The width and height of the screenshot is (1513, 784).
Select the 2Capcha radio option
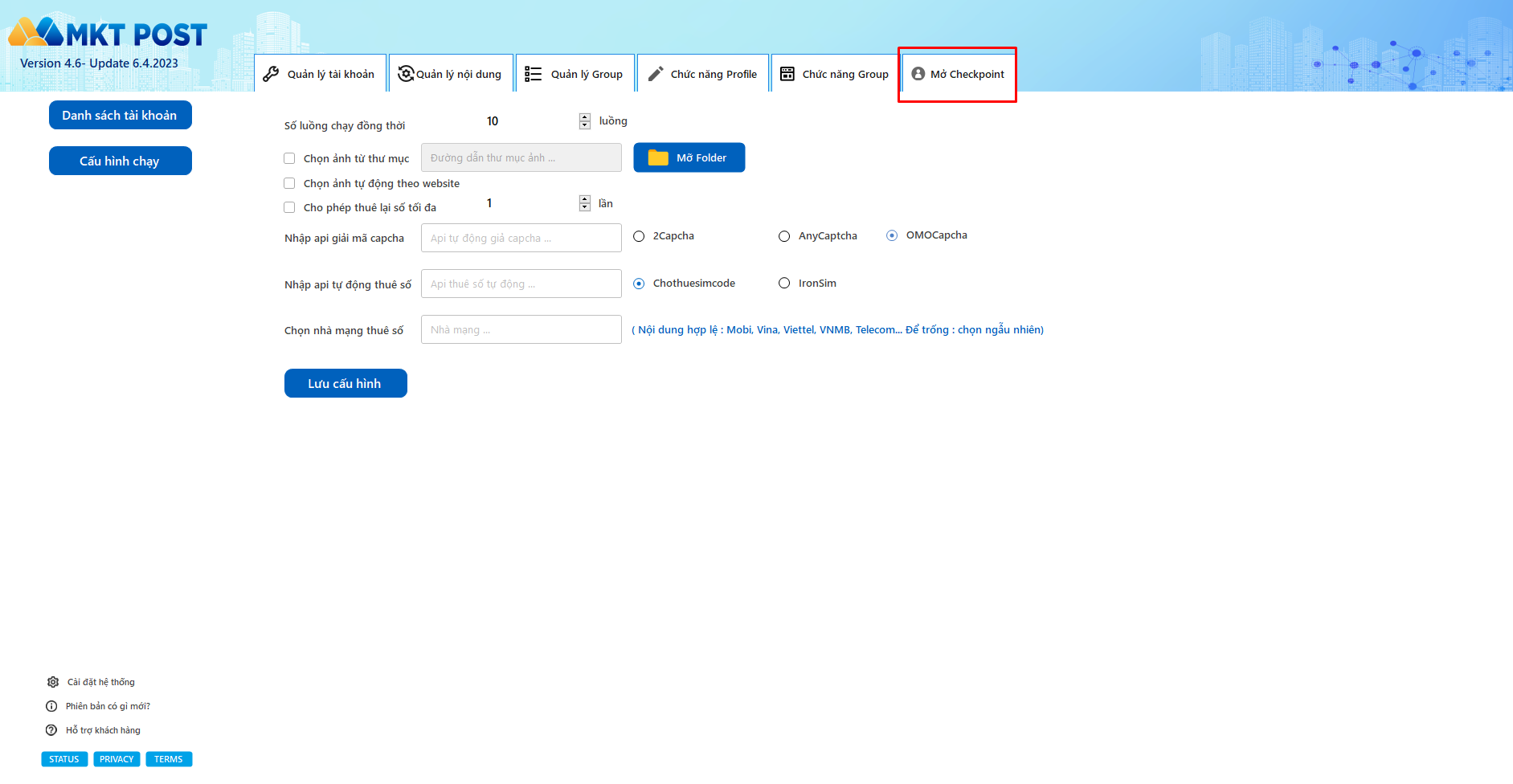coord(639,236)
